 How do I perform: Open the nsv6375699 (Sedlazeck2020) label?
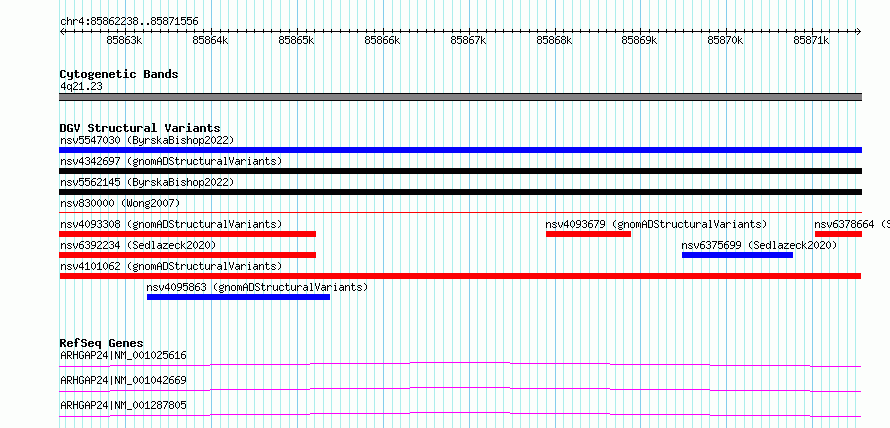(x=759, y=245)
